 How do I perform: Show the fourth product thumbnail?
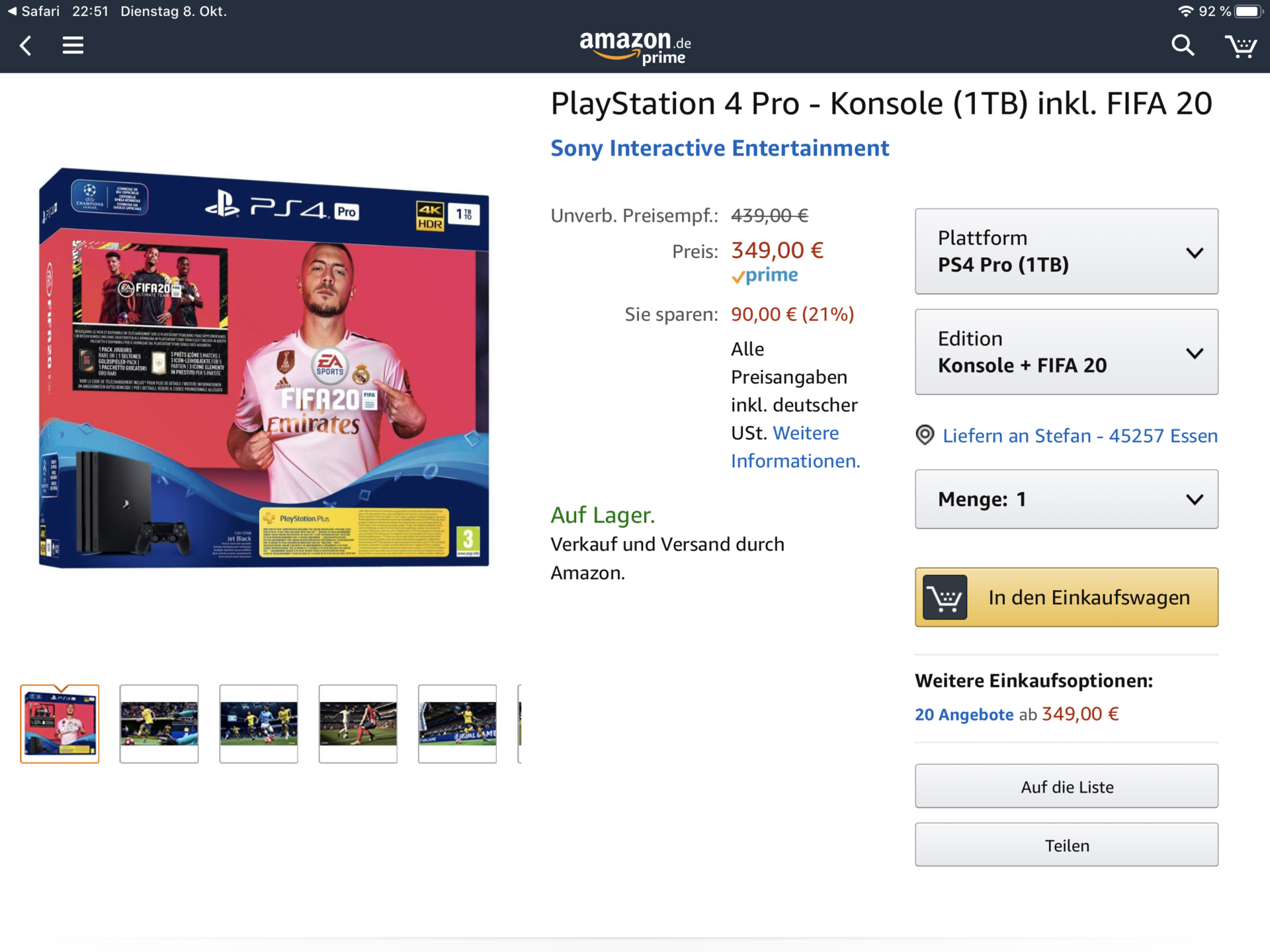pyautogui.click(x=358, y=724)
